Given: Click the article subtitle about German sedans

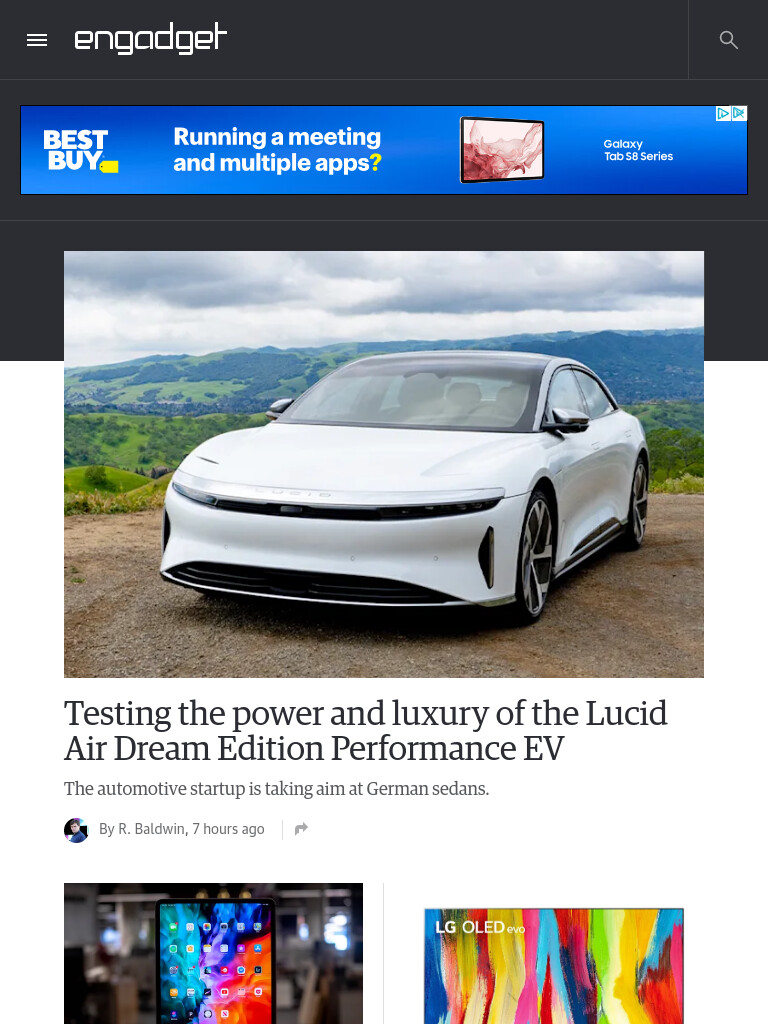Looking at the screenshot, I should [x=276, y=789].
